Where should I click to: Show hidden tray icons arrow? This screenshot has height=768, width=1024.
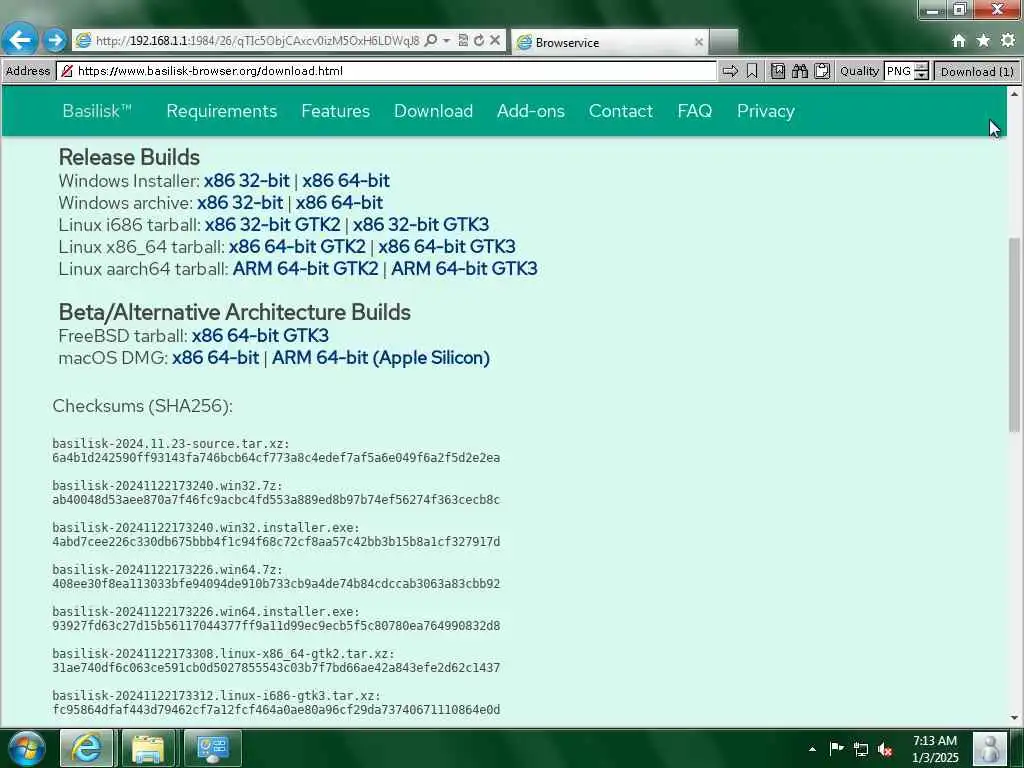[812, 749]
